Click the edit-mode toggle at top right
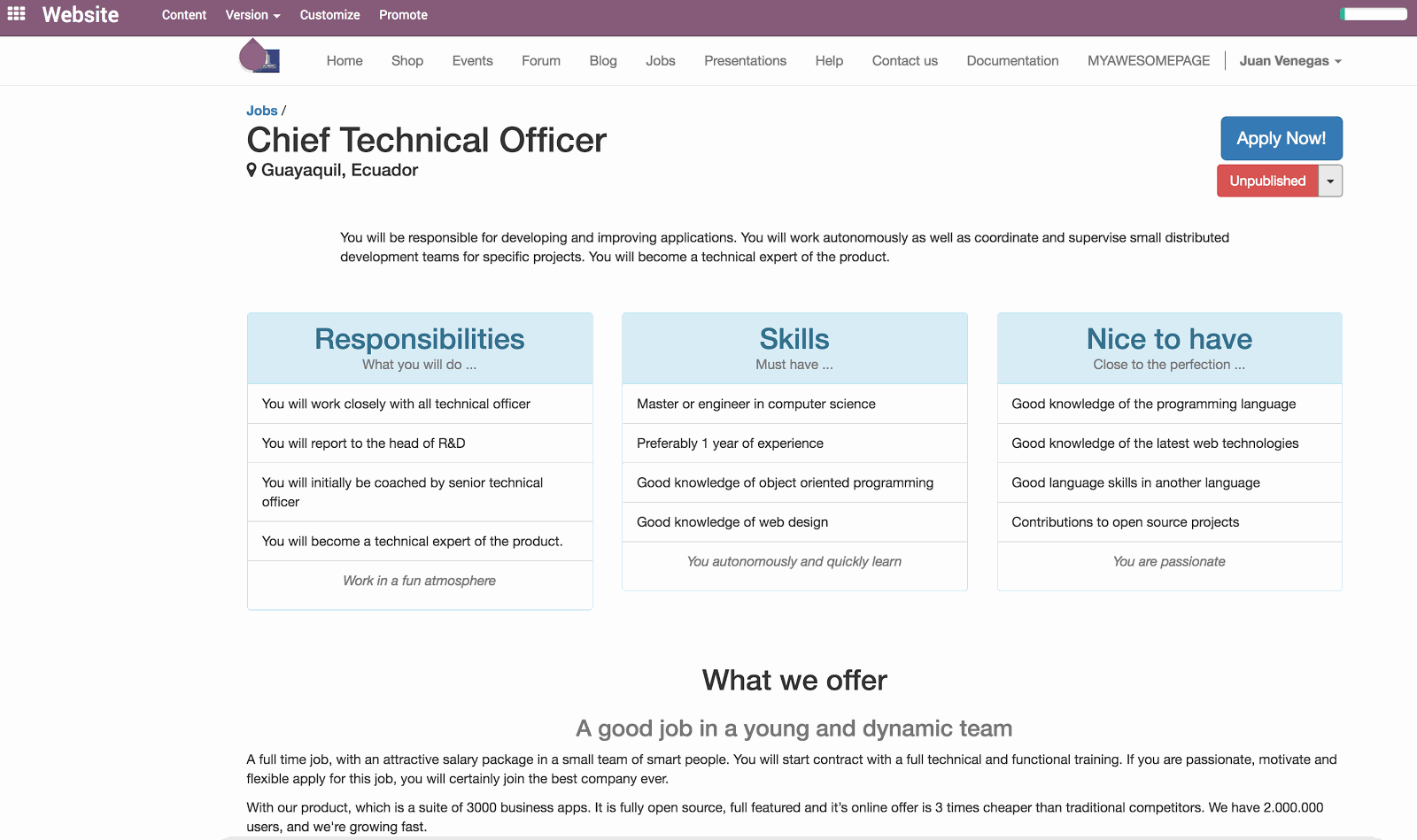1417x840 pixels. click(1374, 14)
